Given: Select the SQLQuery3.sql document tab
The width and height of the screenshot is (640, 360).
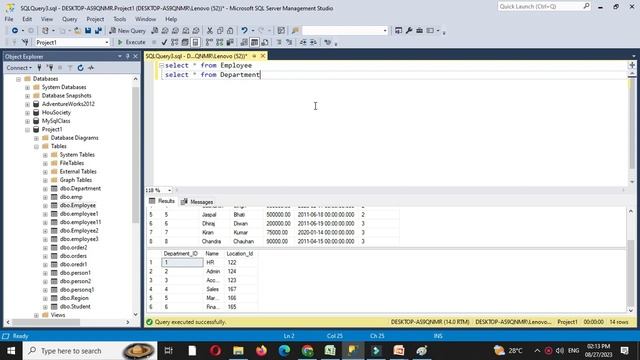Looking at the screenshot, I should pos(196,56).
